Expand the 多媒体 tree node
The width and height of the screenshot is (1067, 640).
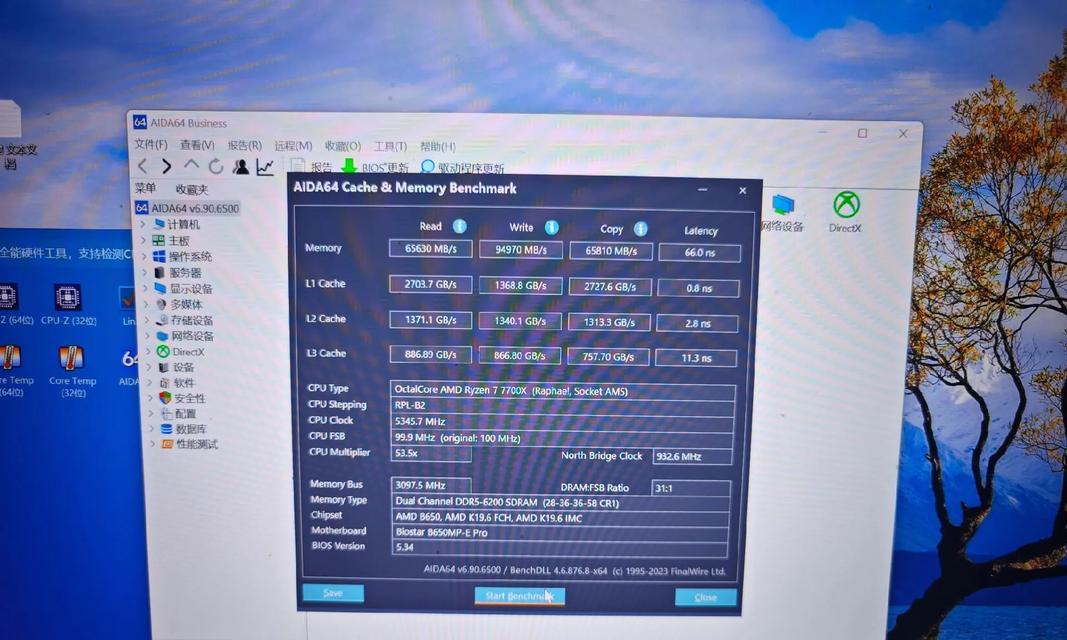pos(146,304)
